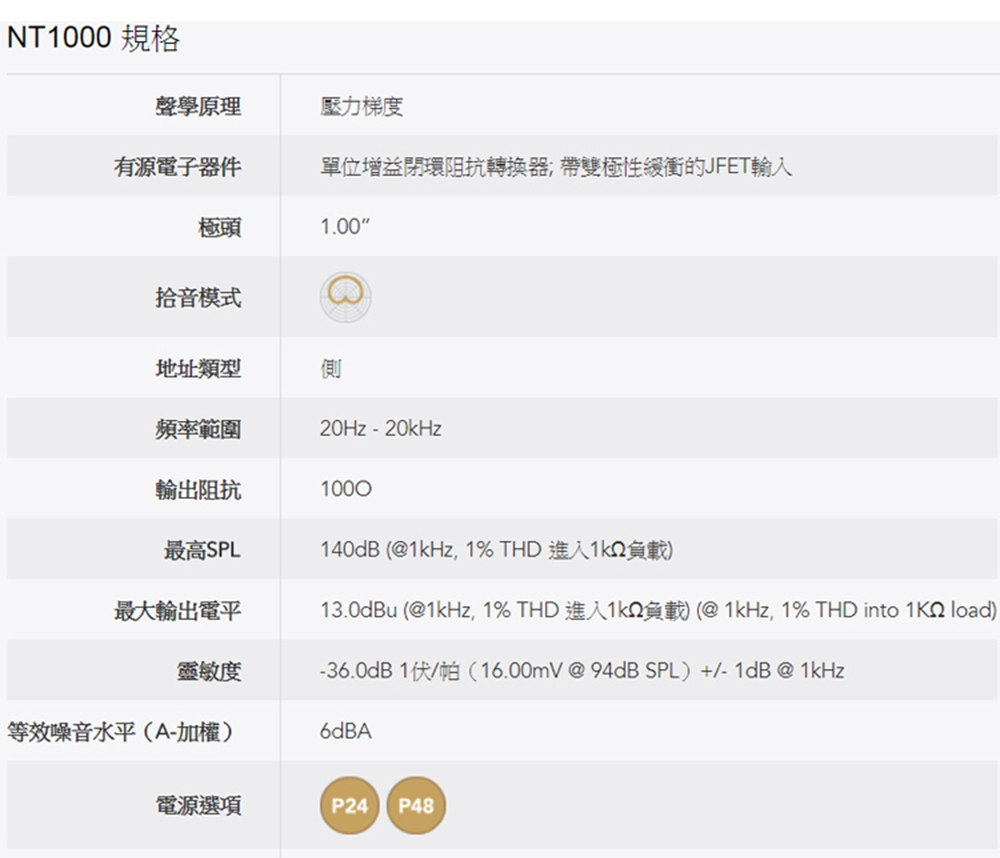Click the 有源電子器件 label
The image size is (1000, 858).
(177, 166)
